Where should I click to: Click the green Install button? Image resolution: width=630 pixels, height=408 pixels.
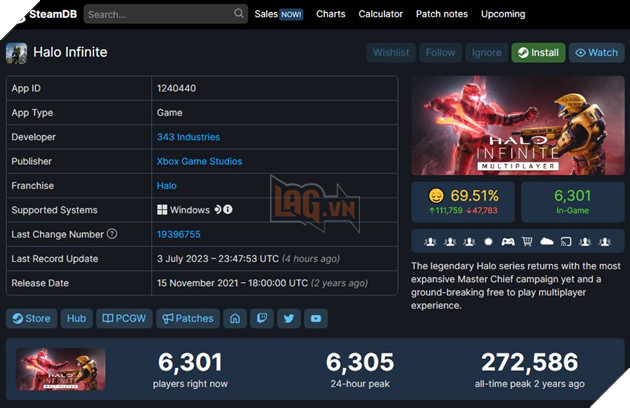click(538, 53)
